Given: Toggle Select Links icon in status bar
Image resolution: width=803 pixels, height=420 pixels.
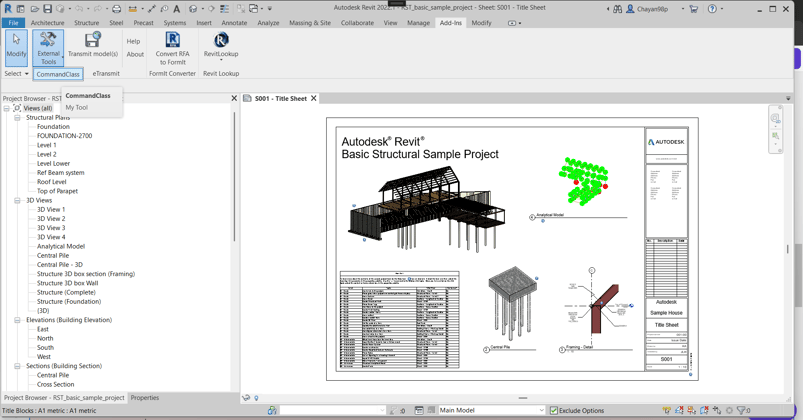Looking at the screenshot, I should click(x=666, y=410).
